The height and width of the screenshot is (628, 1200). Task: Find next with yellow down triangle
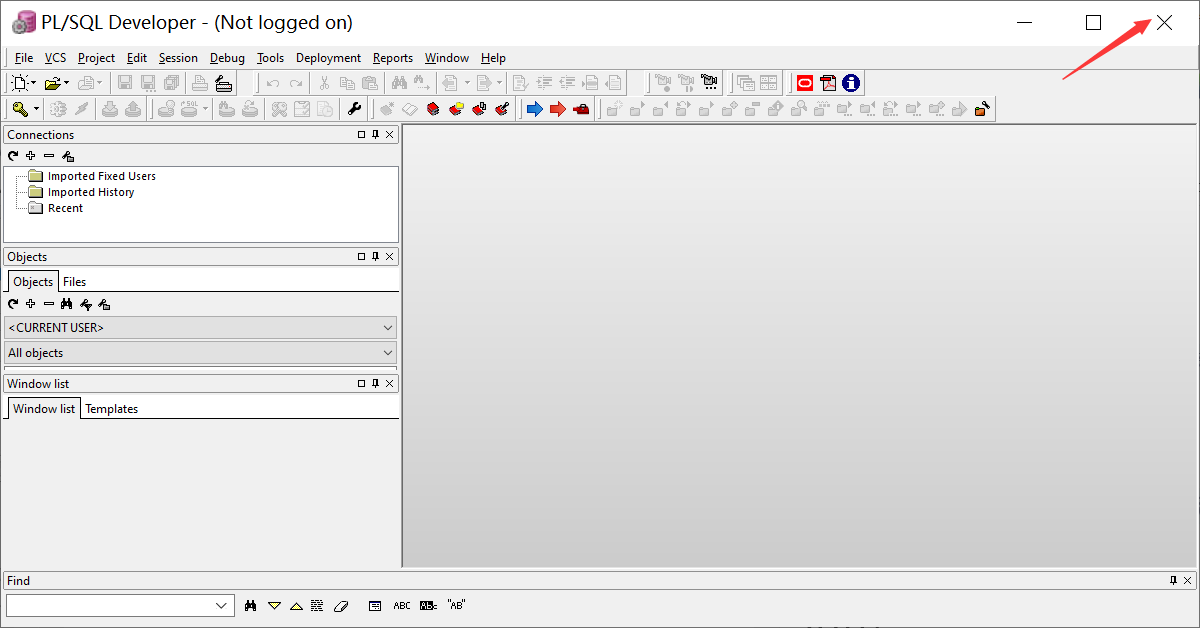[274, 606]
